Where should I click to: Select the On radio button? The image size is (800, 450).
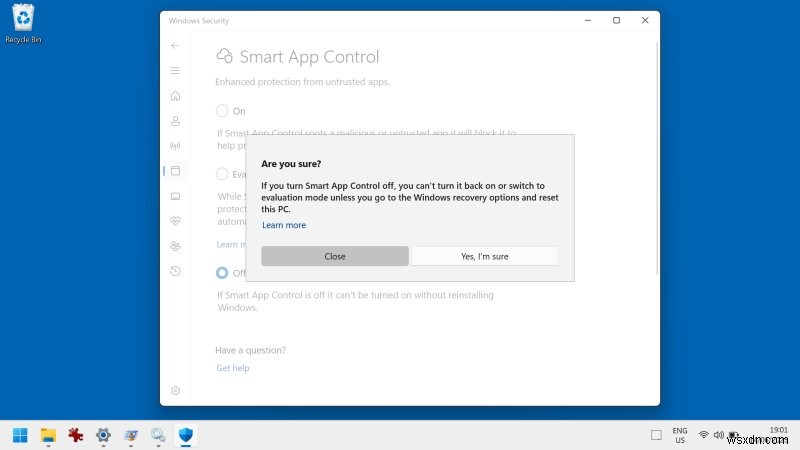(x=222, y=111)
